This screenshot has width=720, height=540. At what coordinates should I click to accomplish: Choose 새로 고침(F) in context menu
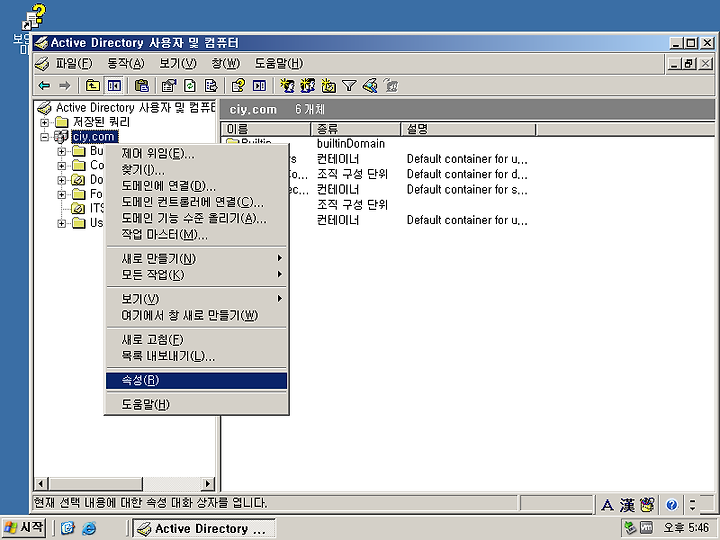pos(197,340)
